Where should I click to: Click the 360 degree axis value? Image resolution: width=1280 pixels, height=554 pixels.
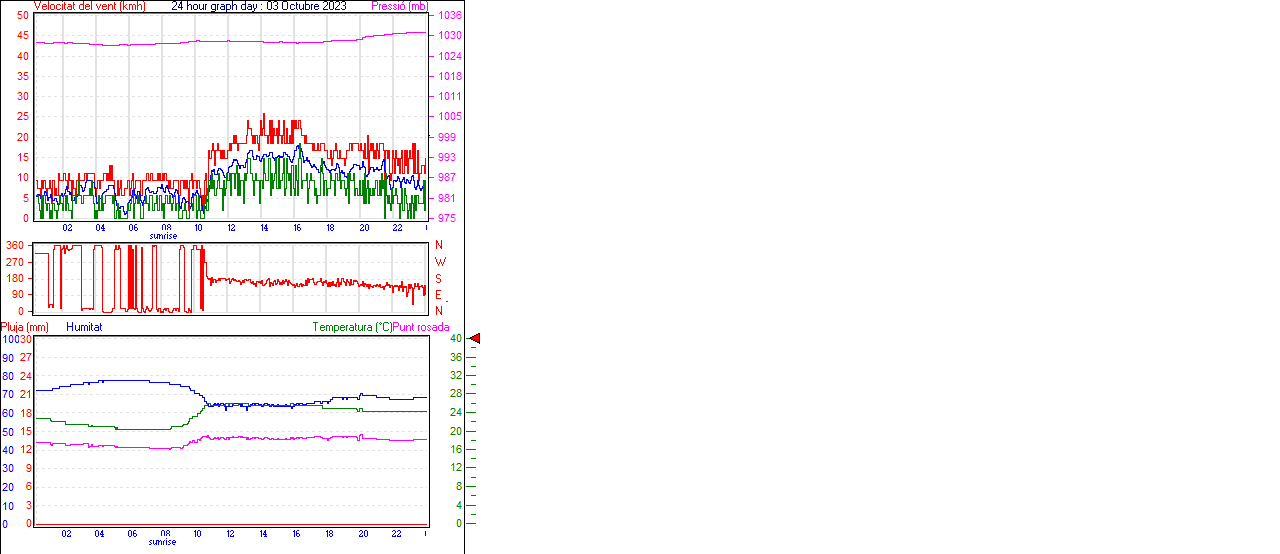[x=15, y=245]
